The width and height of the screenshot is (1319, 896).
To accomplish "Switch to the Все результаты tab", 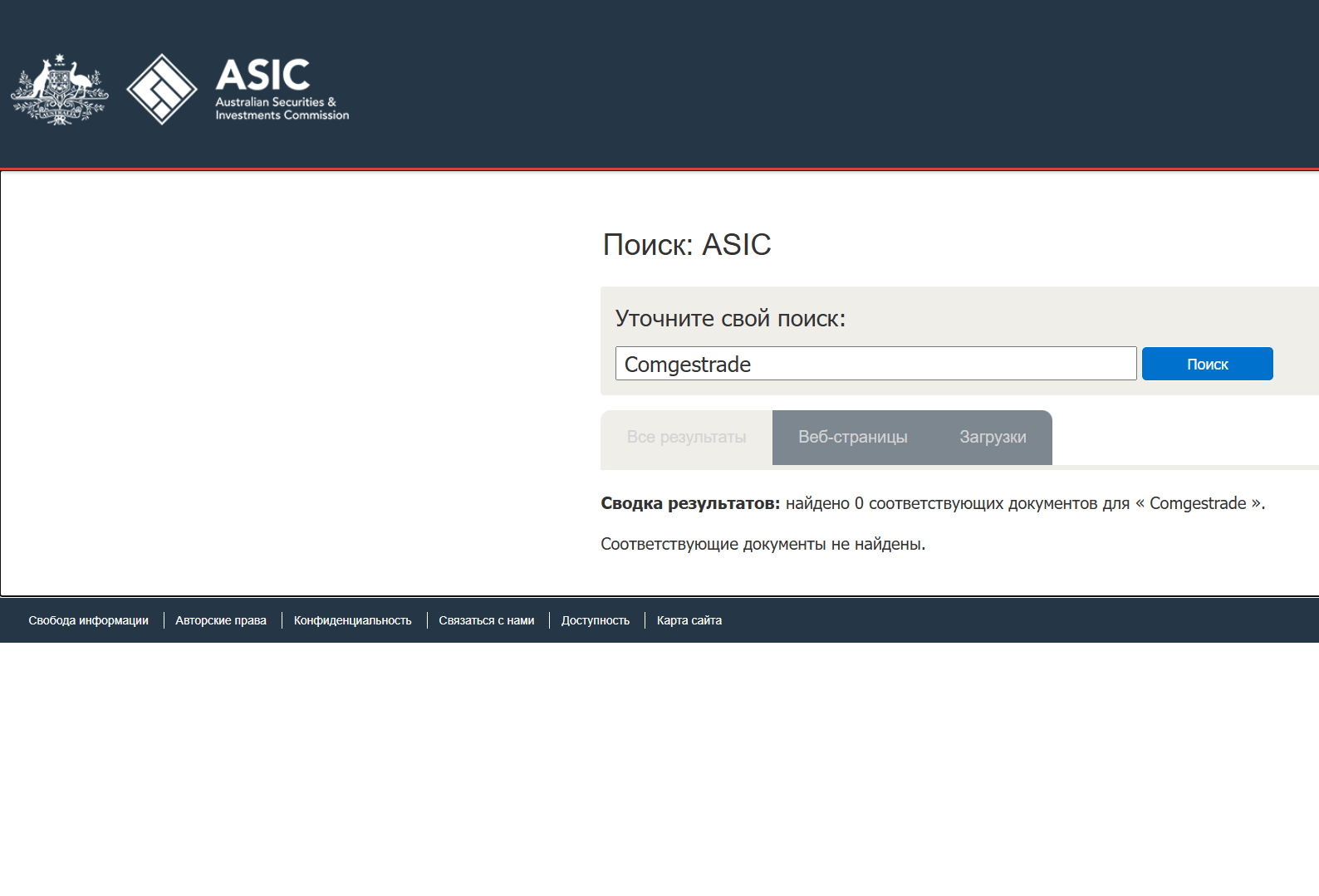I will [686, 438].
